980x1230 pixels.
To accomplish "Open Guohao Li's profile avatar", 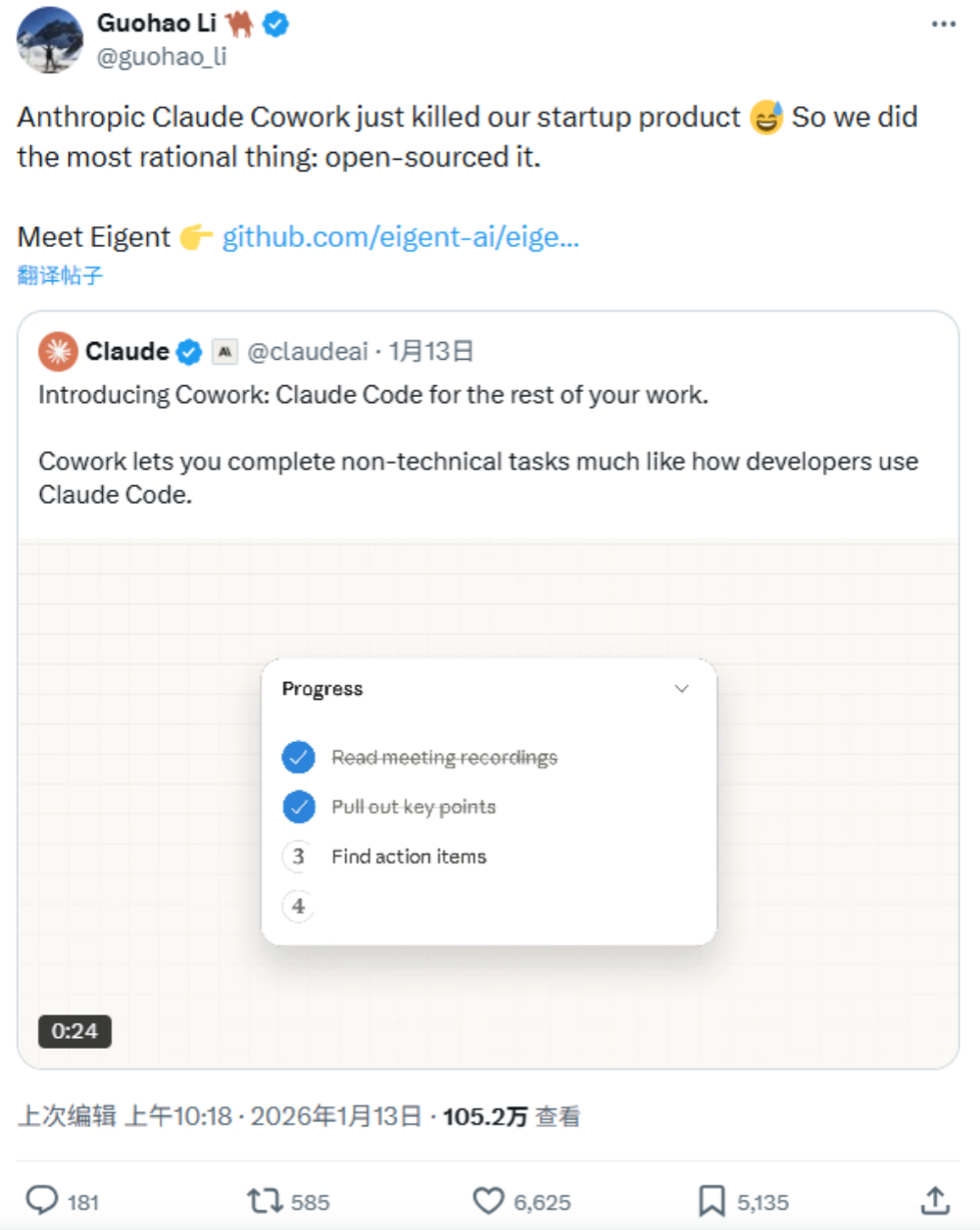I will pos(50,41).
